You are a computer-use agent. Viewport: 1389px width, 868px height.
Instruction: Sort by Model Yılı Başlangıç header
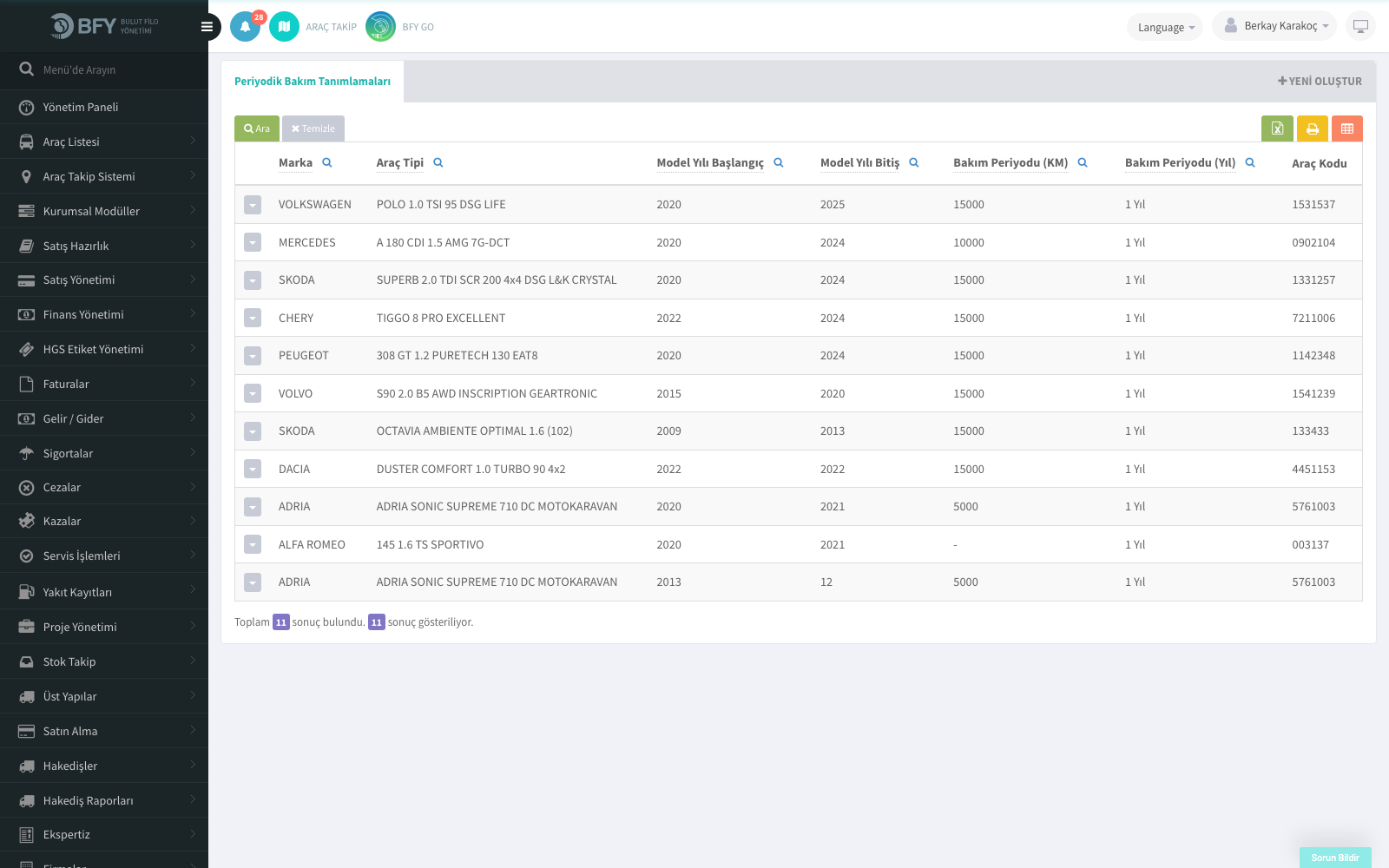tap(710, 163)
